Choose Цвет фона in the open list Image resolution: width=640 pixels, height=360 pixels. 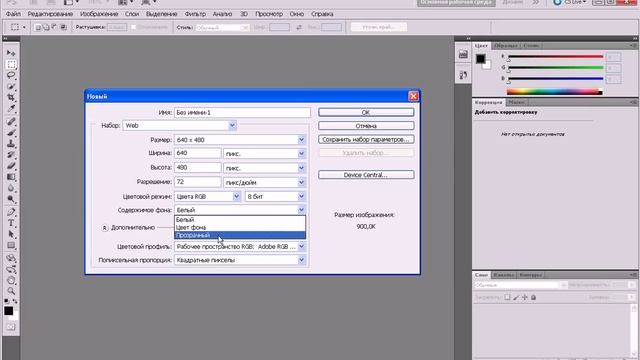(240, 227)
